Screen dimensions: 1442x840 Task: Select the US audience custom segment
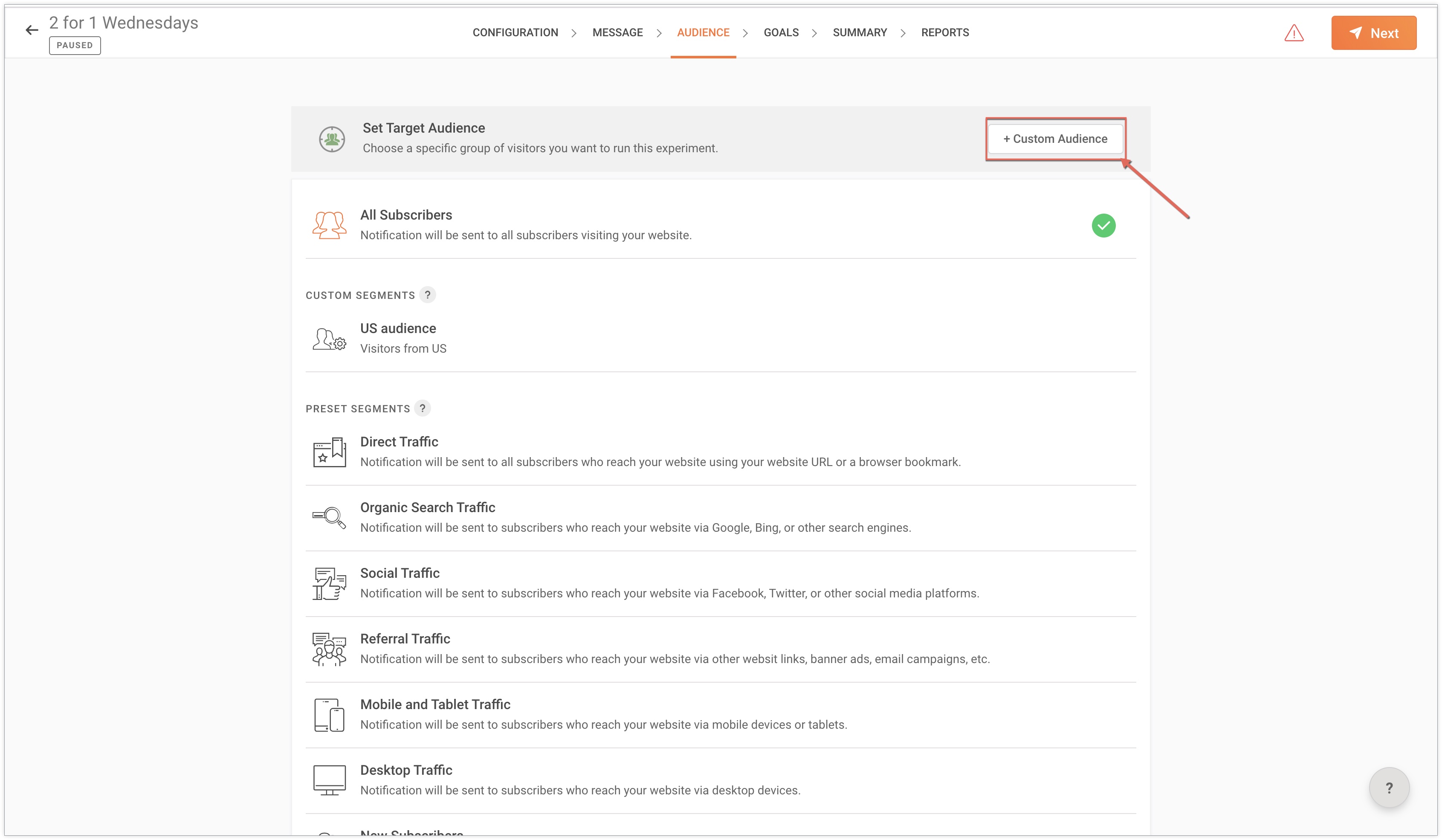click(x=398, y=328)
